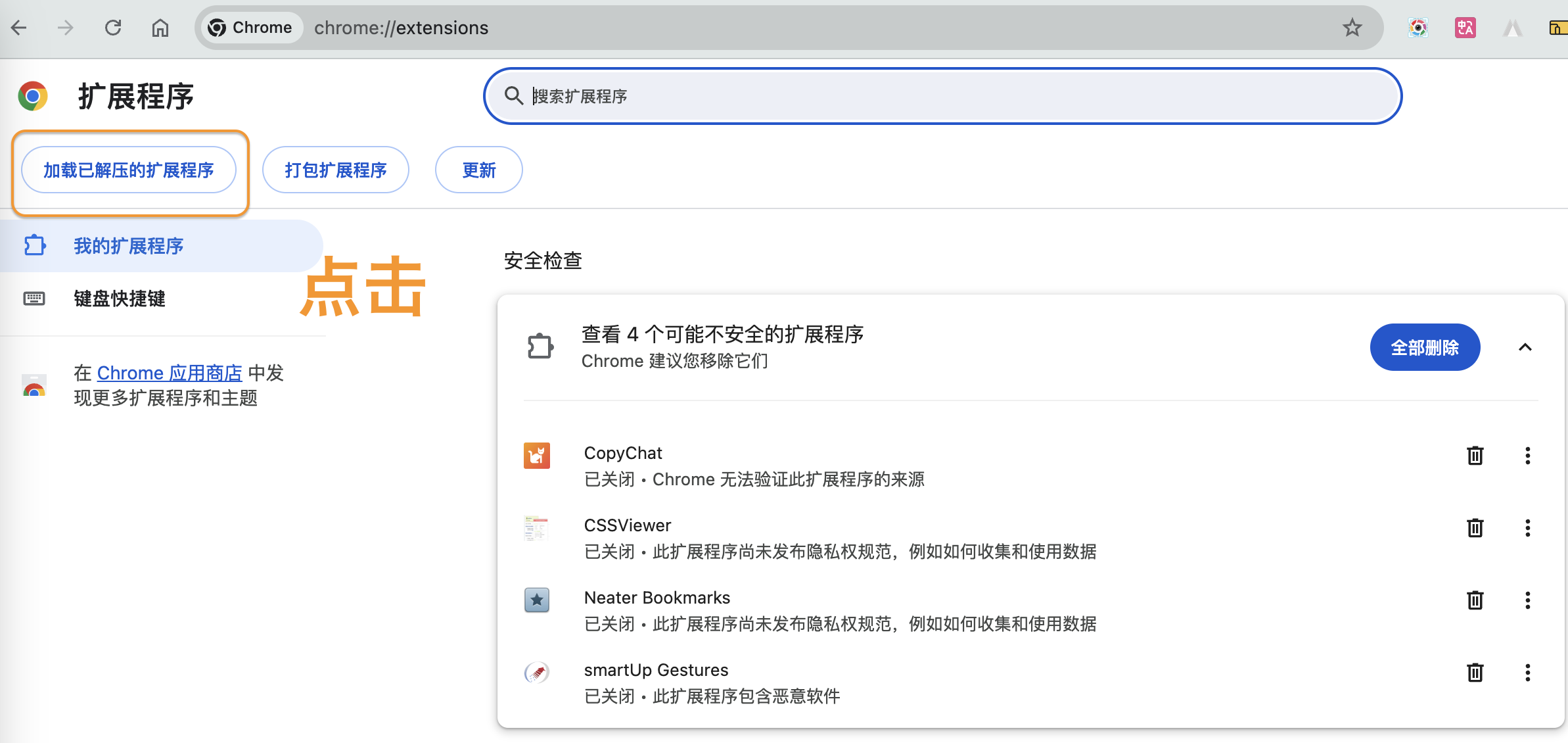The height and width of the screenshot is (743, 1568).
Task: Click the bookmark star in address bar
Action: tap(1352, 27)
